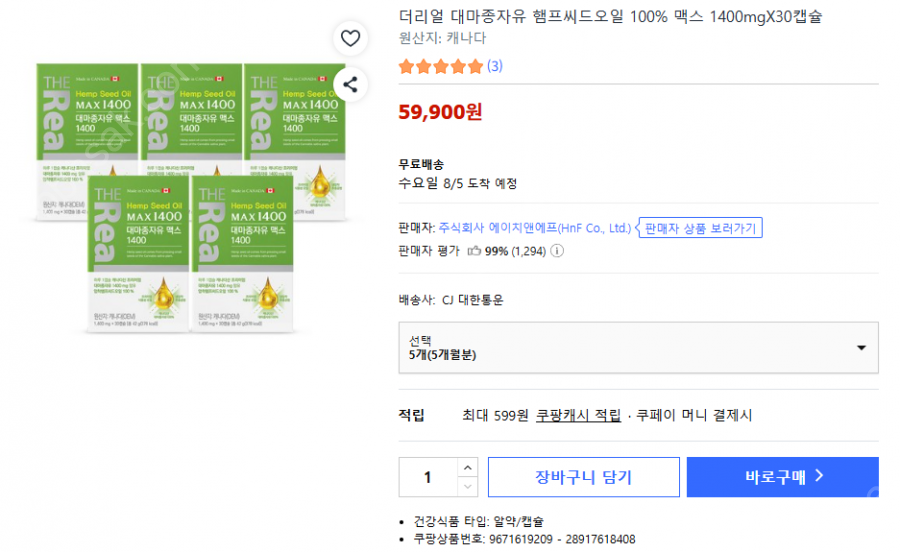Image resolution: width=900 pixels, height=552 pixels.
Task: Click the thumbs-up seller rating icon
Action: [474, 251]
